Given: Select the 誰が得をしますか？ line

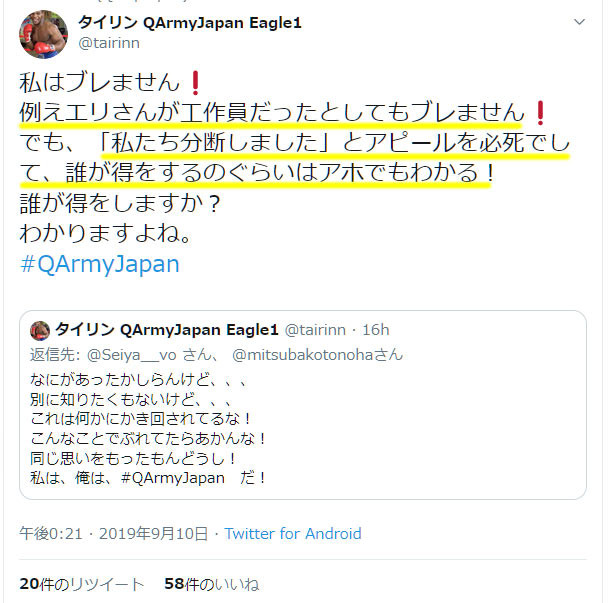Looking at the screenshot, I should [x=120, y=204].
